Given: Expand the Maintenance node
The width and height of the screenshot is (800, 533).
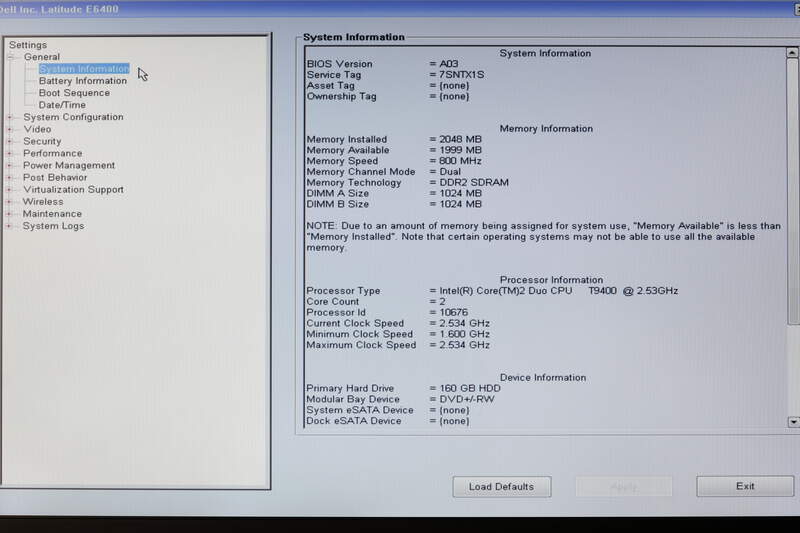Looking at the screenshot, I should [x=9, y=214].
